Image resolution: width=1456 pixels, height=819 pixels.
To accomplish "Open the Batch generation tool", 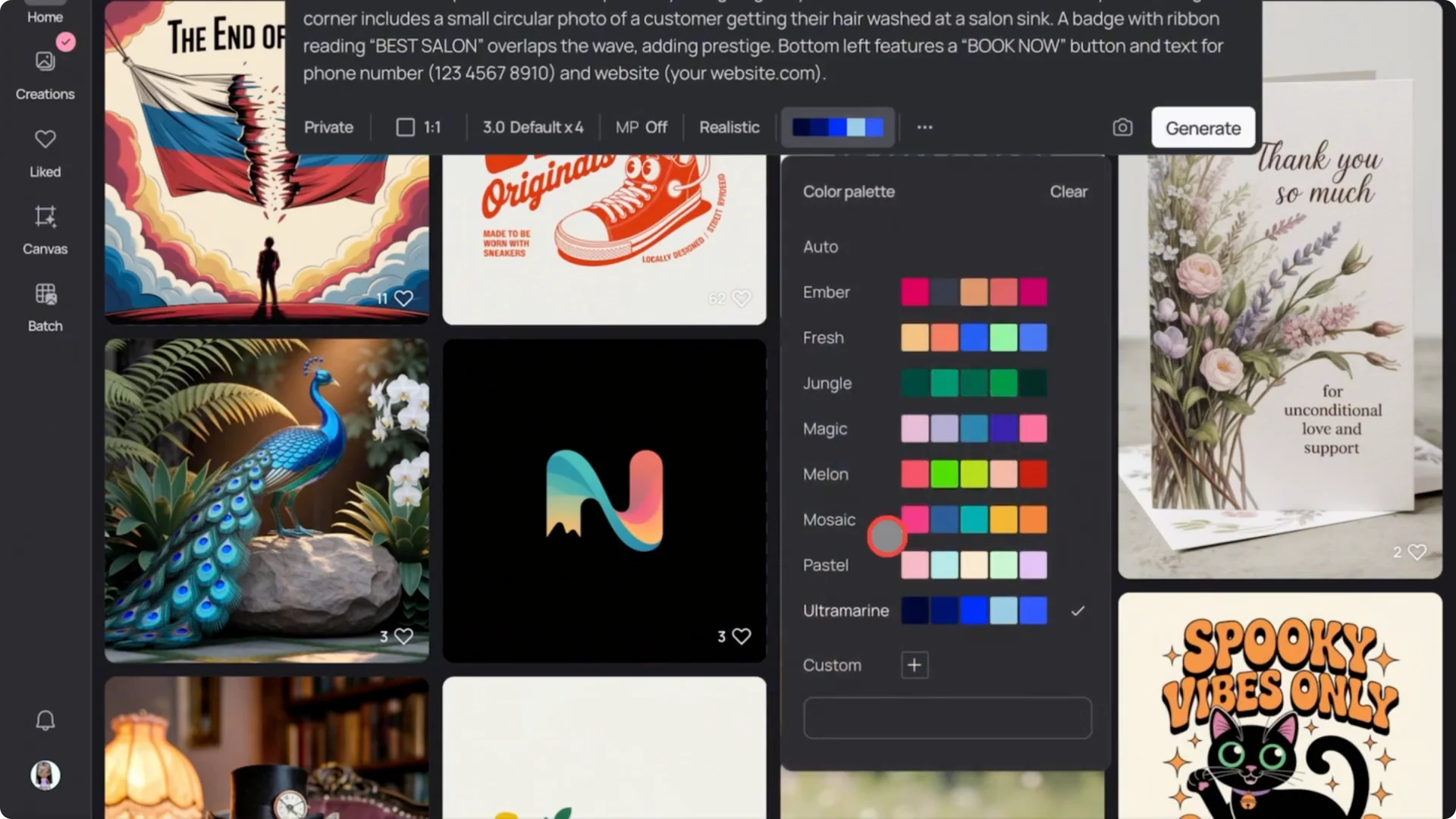I will 45,306.
